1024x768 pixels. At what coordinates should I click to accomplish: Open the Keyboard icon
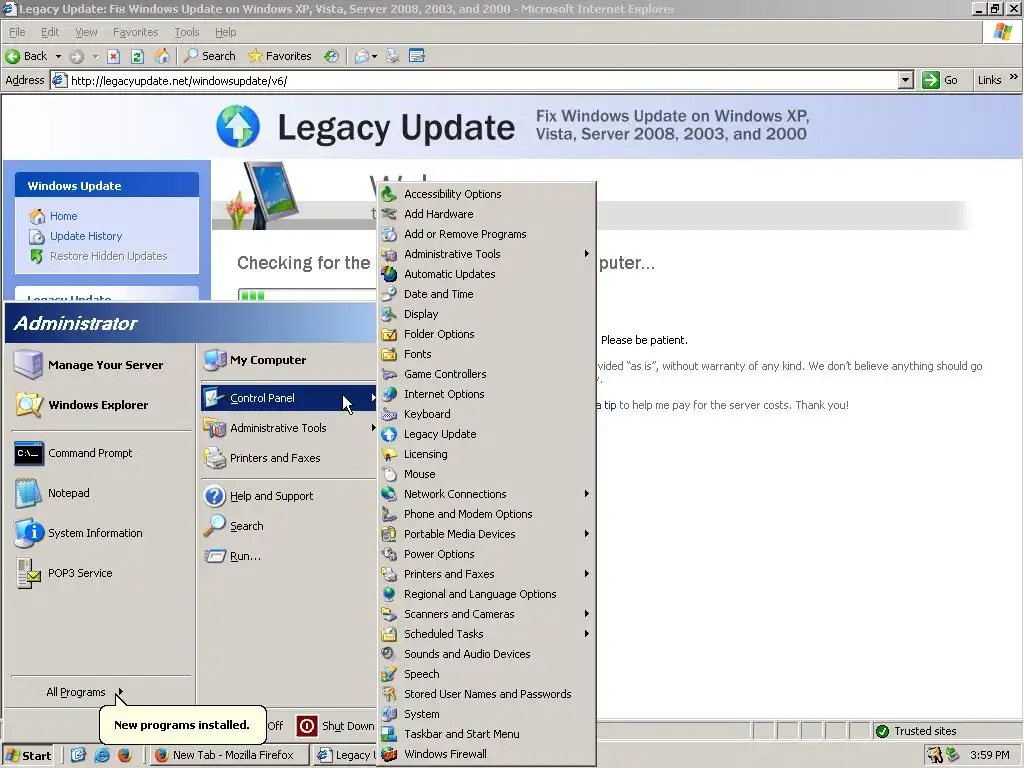389,414
